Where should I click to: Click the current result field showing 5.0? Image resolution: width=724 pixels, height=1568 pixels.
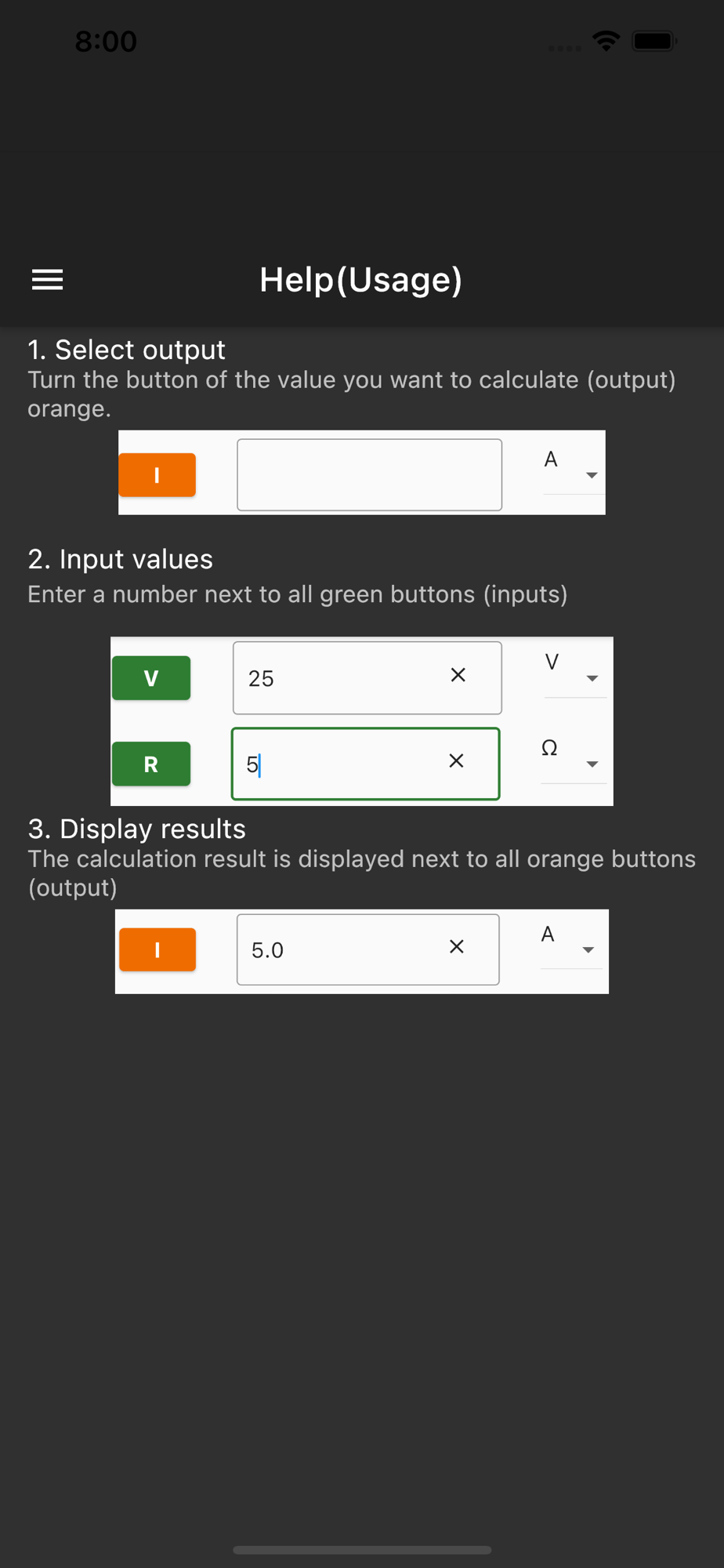(x=337, y=950)
